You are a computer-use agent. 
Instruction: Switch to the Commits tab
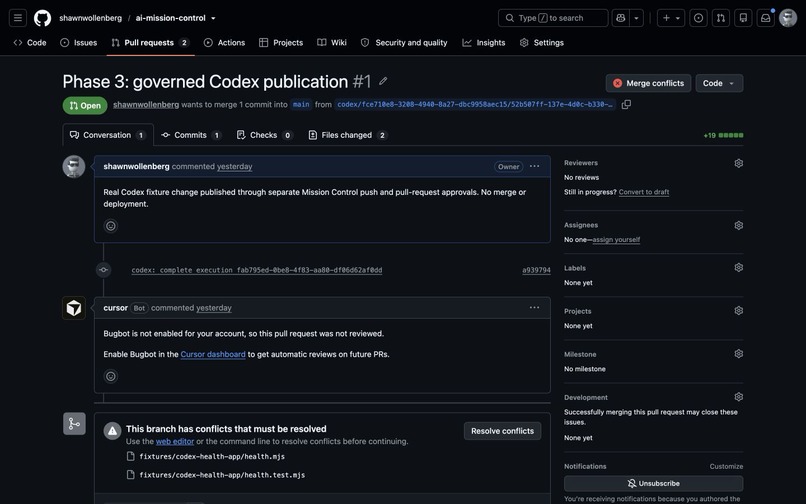click(191, 135)
